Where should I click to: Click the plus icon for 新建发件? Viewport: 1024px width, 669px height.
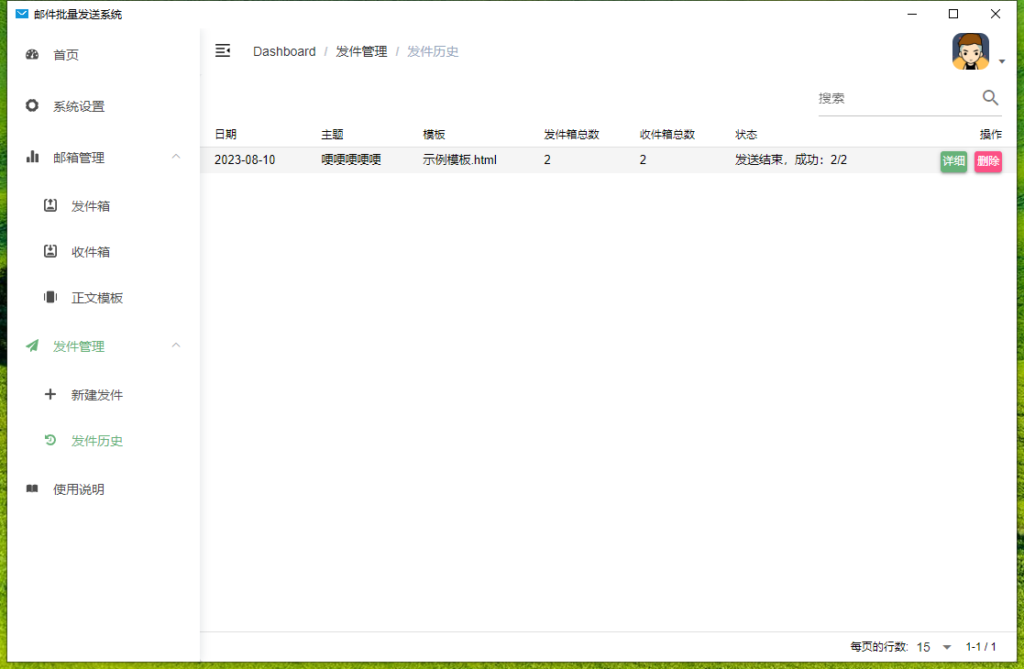50,394
